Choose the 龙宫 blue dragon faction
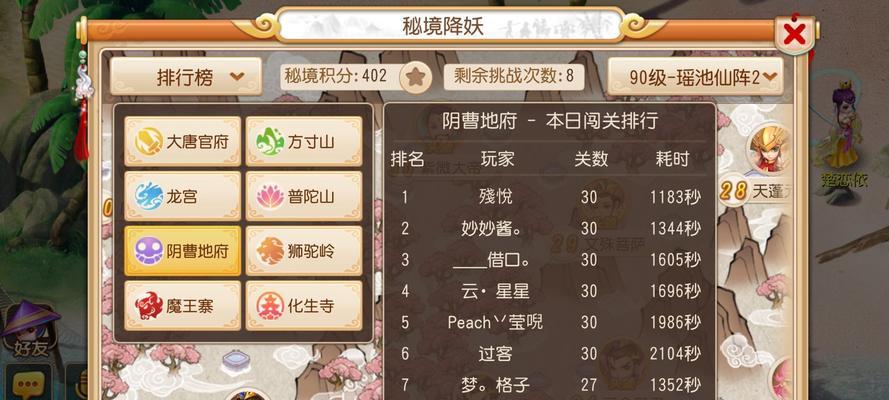889x400 pixels. [183, 196]
